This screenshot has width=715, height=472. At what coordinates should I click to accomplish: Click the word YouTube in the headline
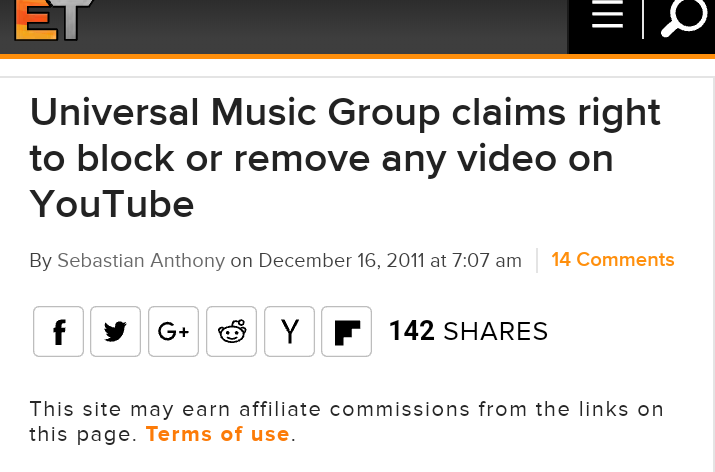tap(112, 205)
